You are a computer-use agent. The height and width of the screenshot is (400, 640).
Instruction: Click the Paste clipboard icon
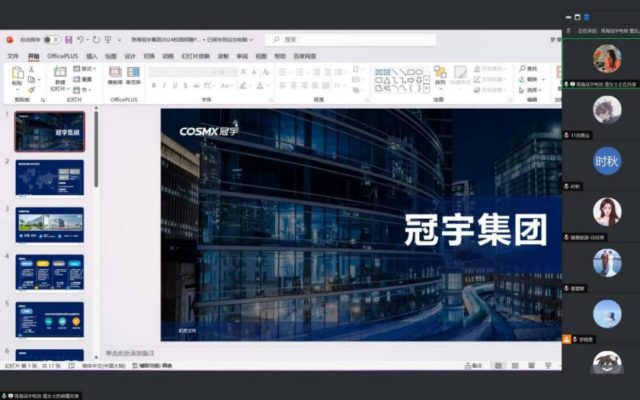tap(17, 76)
